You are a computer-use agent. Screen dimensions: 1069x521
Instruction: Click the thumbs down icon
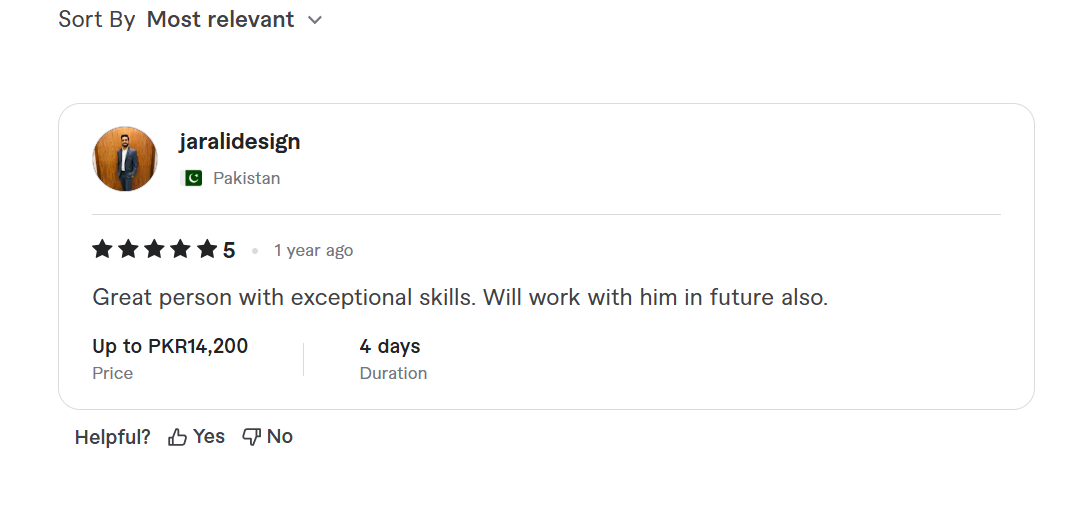tap(252, 437)
